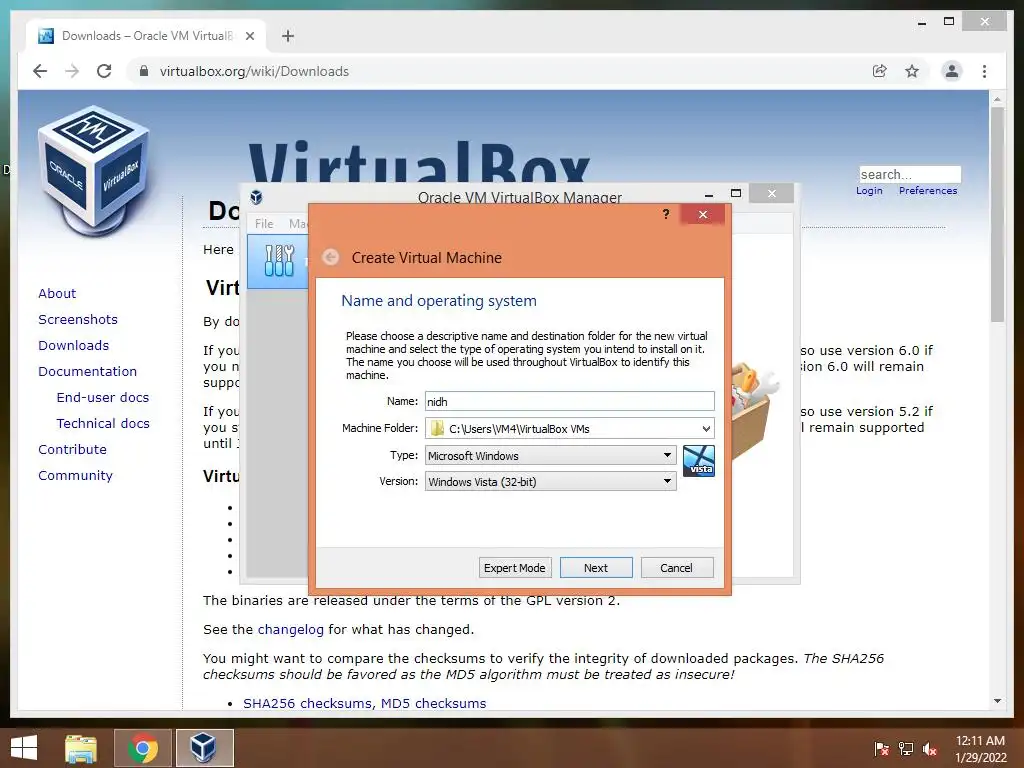
Task: Follow the changelog link
Action: coord(291,630)
